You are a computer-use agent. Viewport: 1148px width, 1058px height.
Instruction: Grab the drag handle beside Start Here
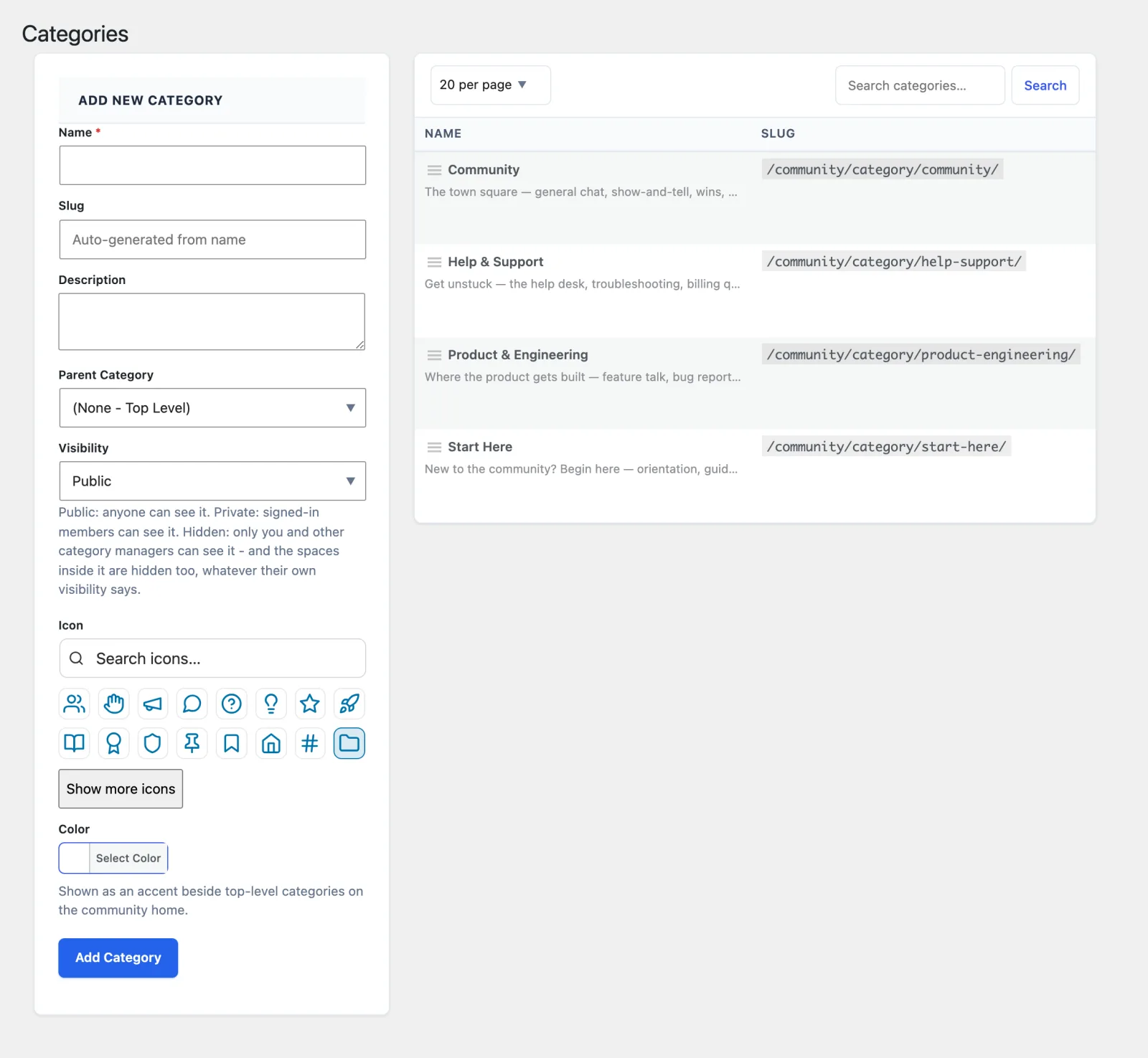434,447
